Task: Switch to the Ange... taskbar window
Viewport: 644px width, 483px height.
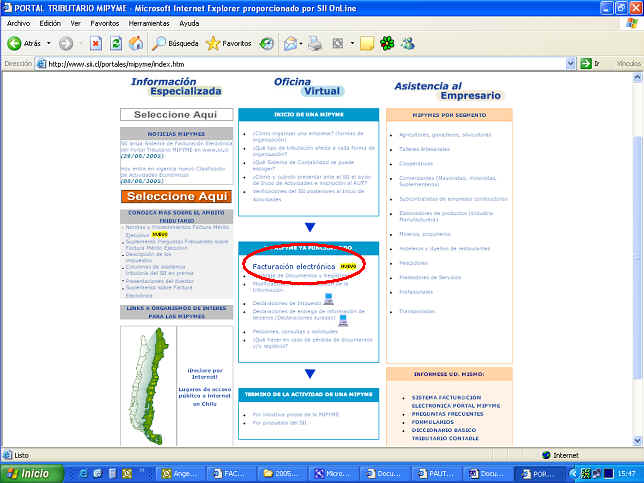Action: (180, 474)
